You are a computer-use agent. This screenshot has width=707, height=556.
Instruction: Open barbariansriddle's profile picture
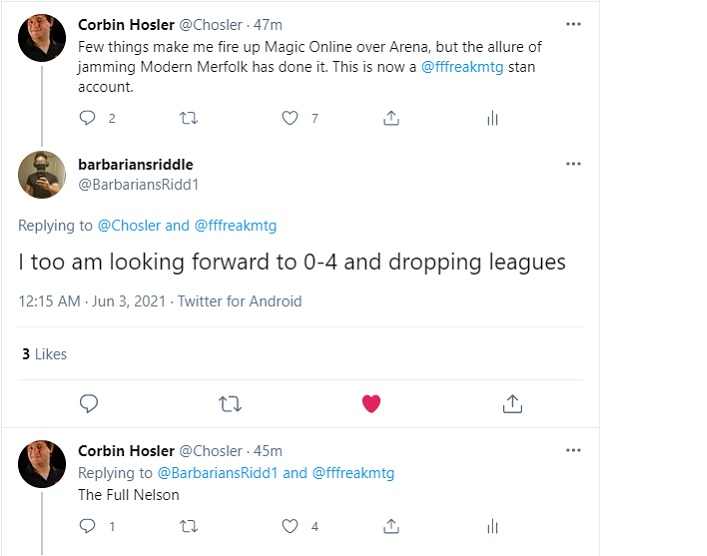[x=42, y=174]
